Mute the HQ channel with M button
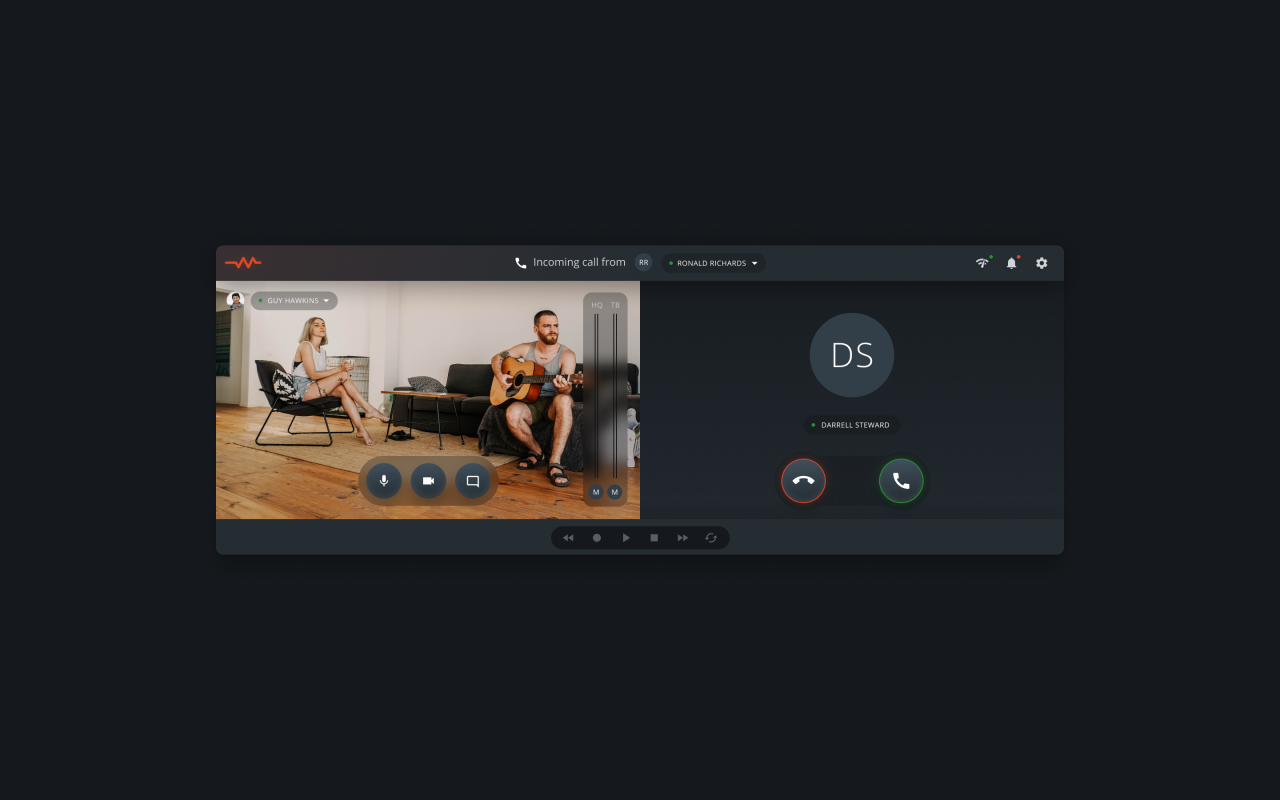1280x800 pixels. tap(596, 492)
